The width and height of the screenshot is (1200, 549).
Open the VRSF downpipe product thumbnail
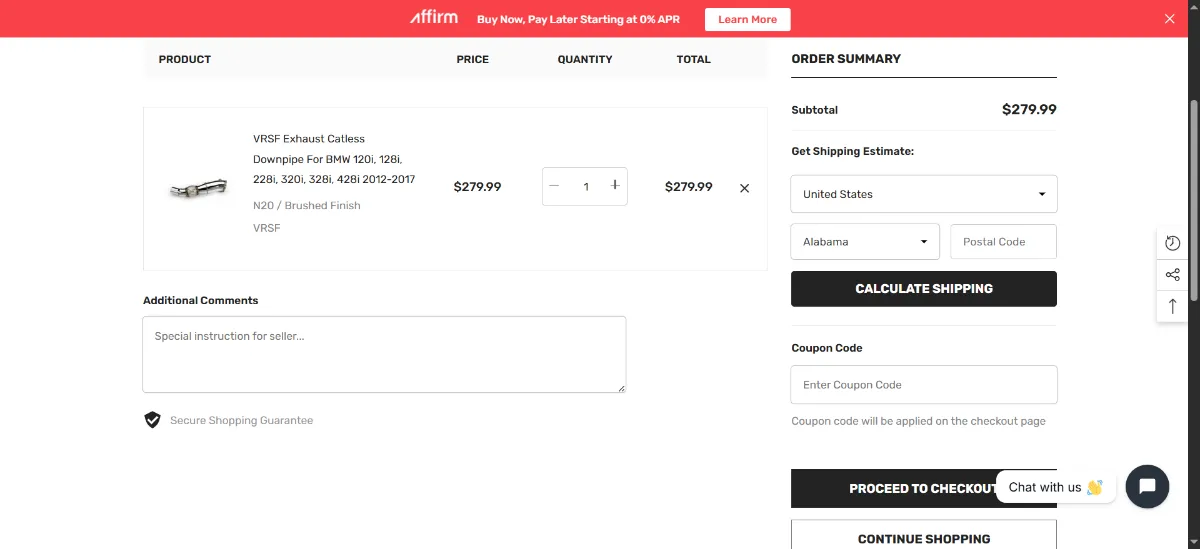(199, 188)
